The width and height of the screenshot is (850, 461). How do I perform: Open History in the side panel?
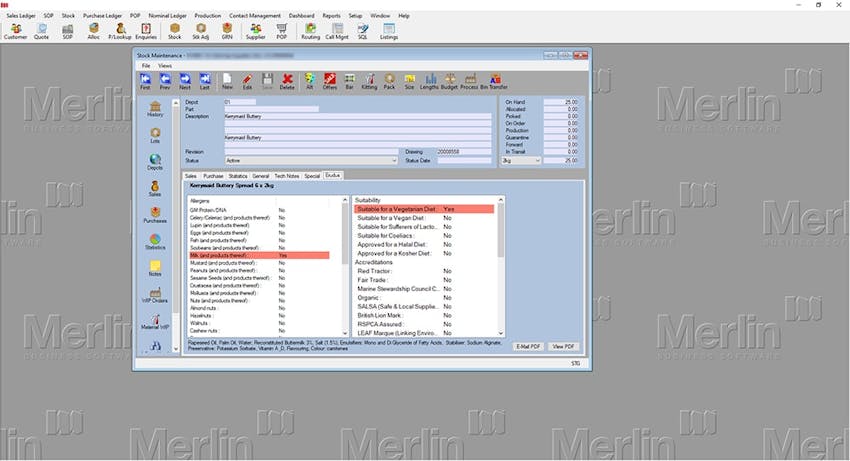[x=155, y=109]
